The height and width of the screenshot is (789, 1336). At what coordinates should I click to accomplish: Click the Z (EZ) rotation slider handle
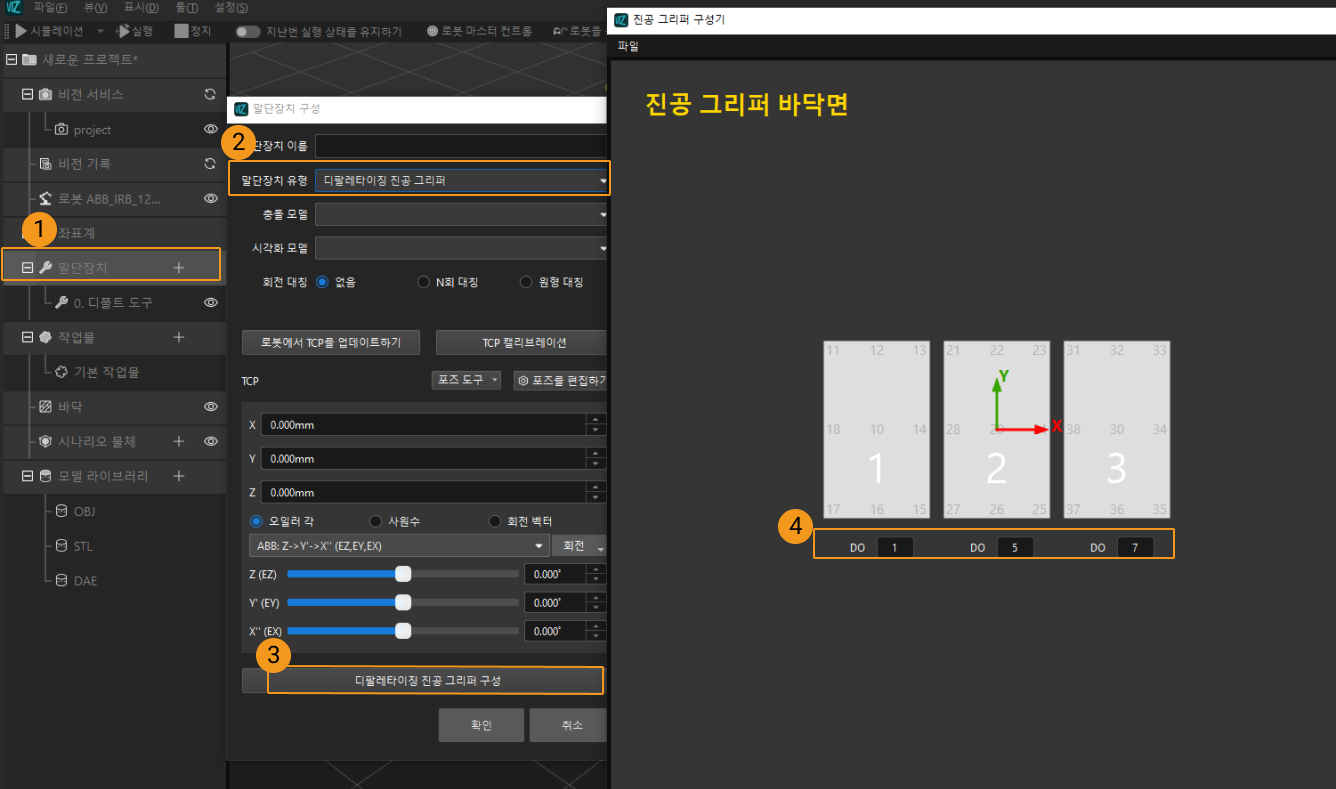point(403,574)
